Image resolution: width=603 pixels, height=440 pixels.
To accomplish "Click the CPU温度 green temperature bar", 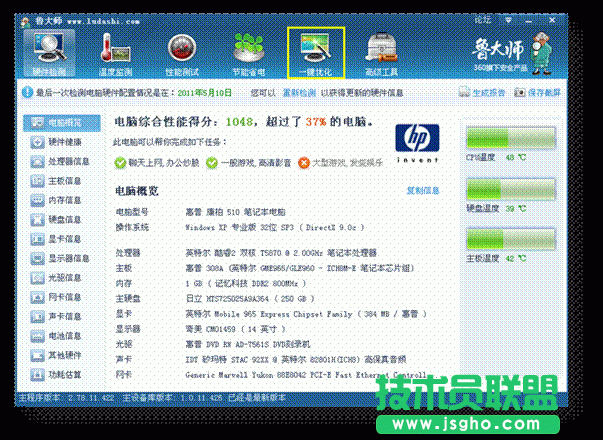I will coord(511,138).
